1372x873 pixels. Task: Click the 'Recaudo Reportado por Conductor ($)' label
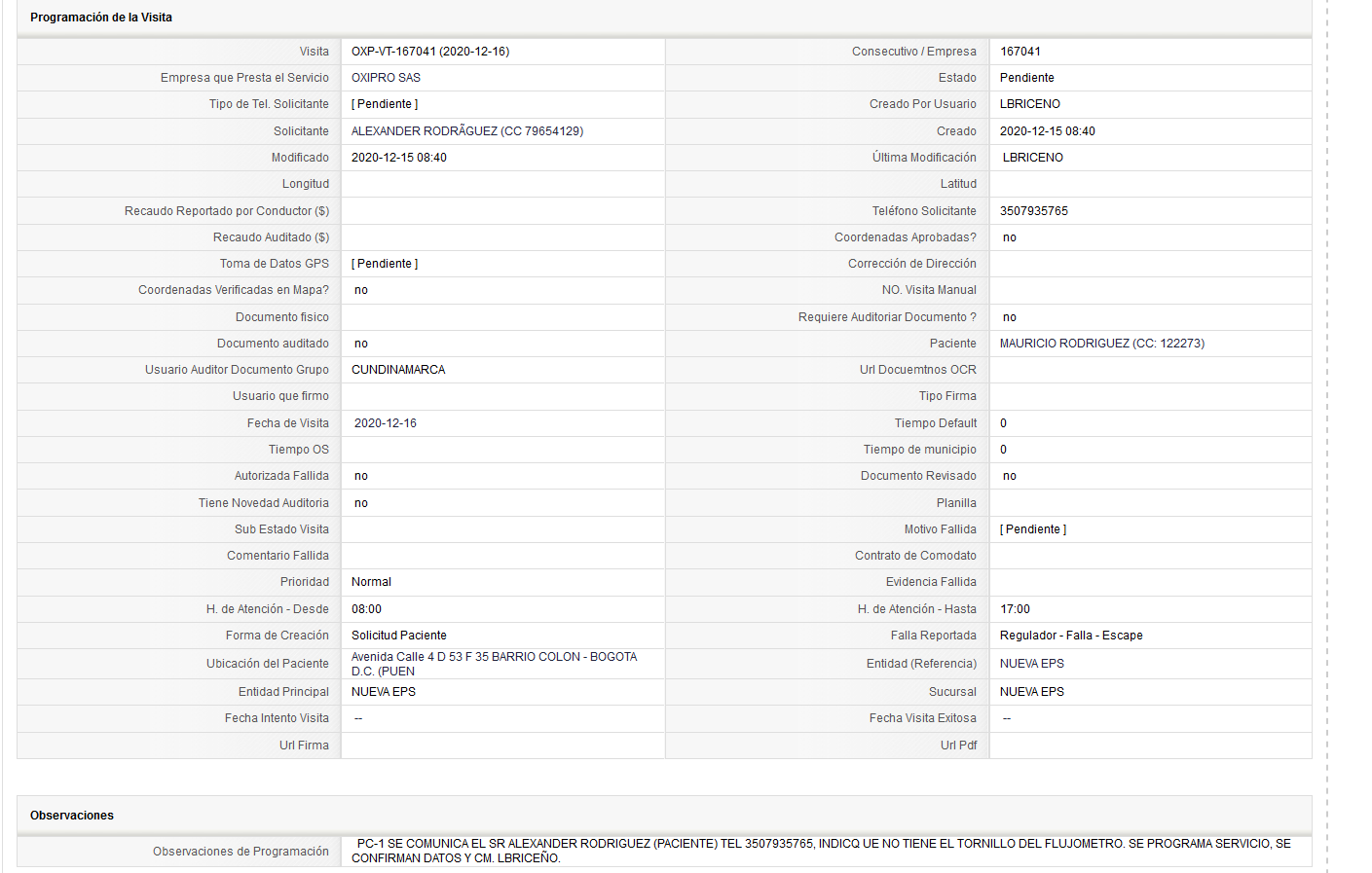tap(227, 211)
